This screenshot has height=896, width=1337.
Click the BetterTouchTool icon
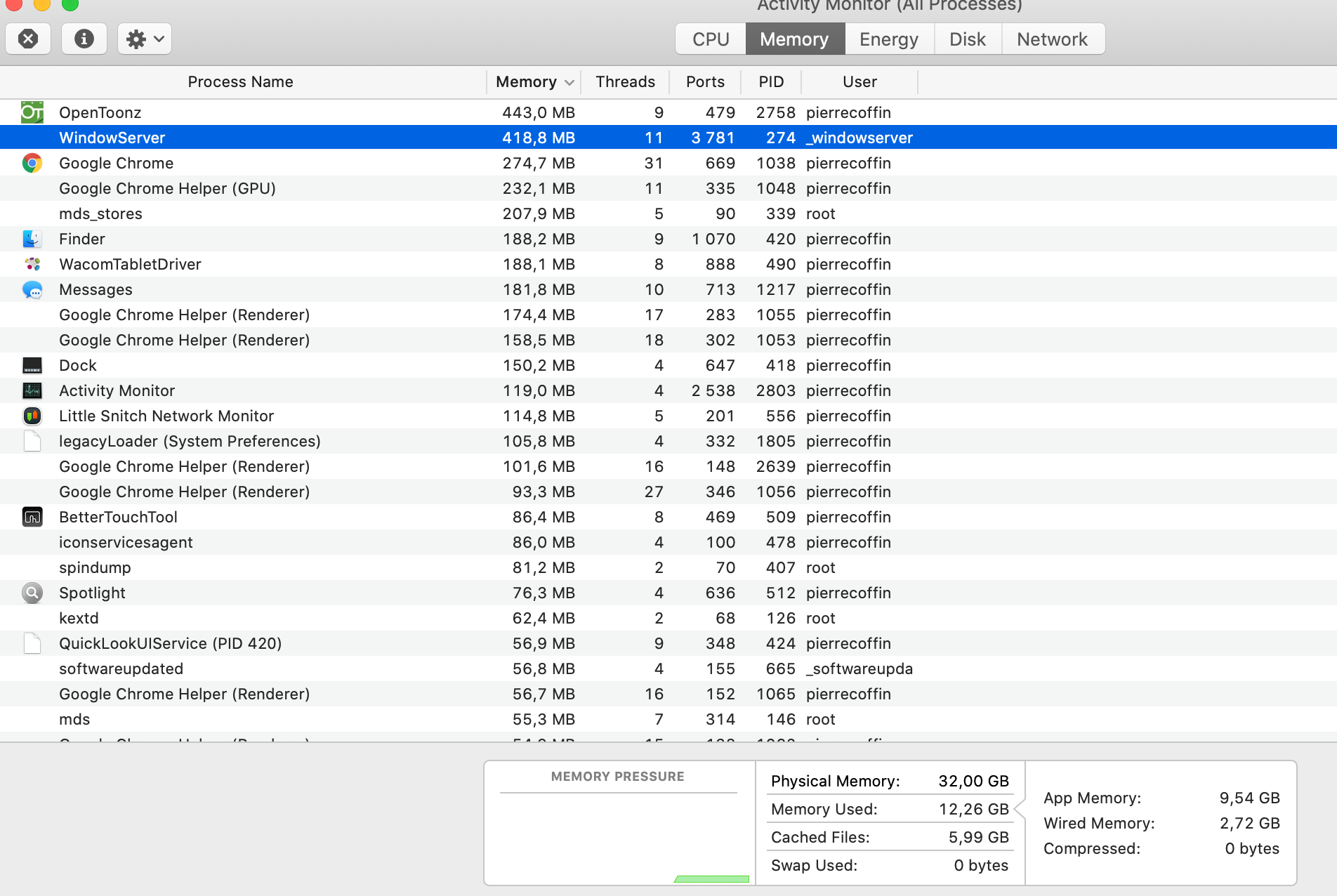[32, 517]
